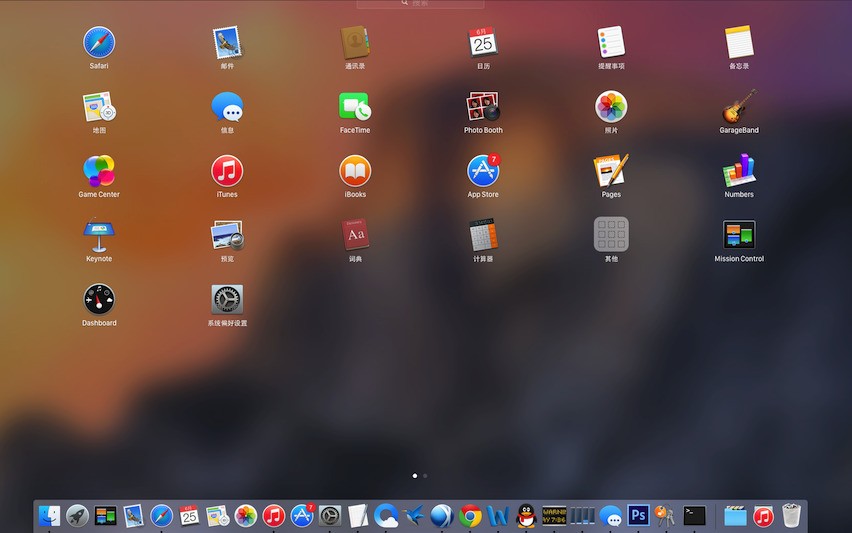Open Maps from the Dock

217,516
